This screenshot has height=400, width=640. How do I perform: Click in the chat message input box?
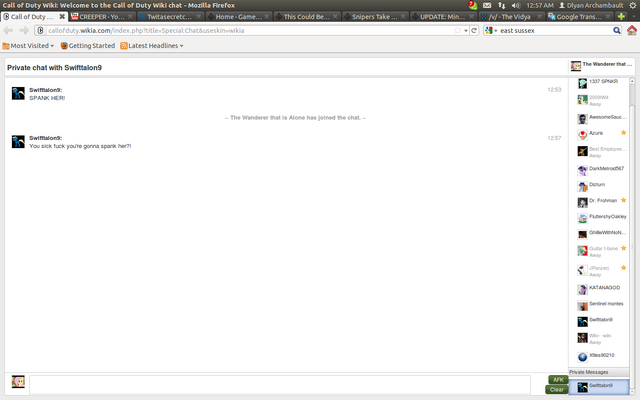click(x=280, y=384)
